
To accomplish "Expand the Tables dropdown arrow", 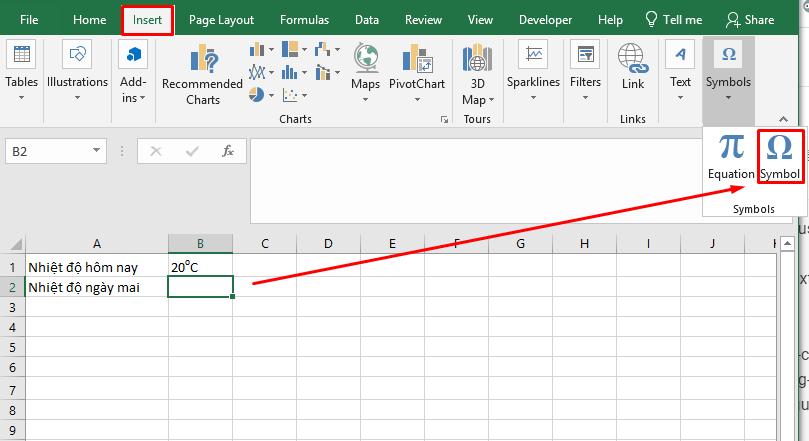I will pyautogui.click(x=21, y=97).
